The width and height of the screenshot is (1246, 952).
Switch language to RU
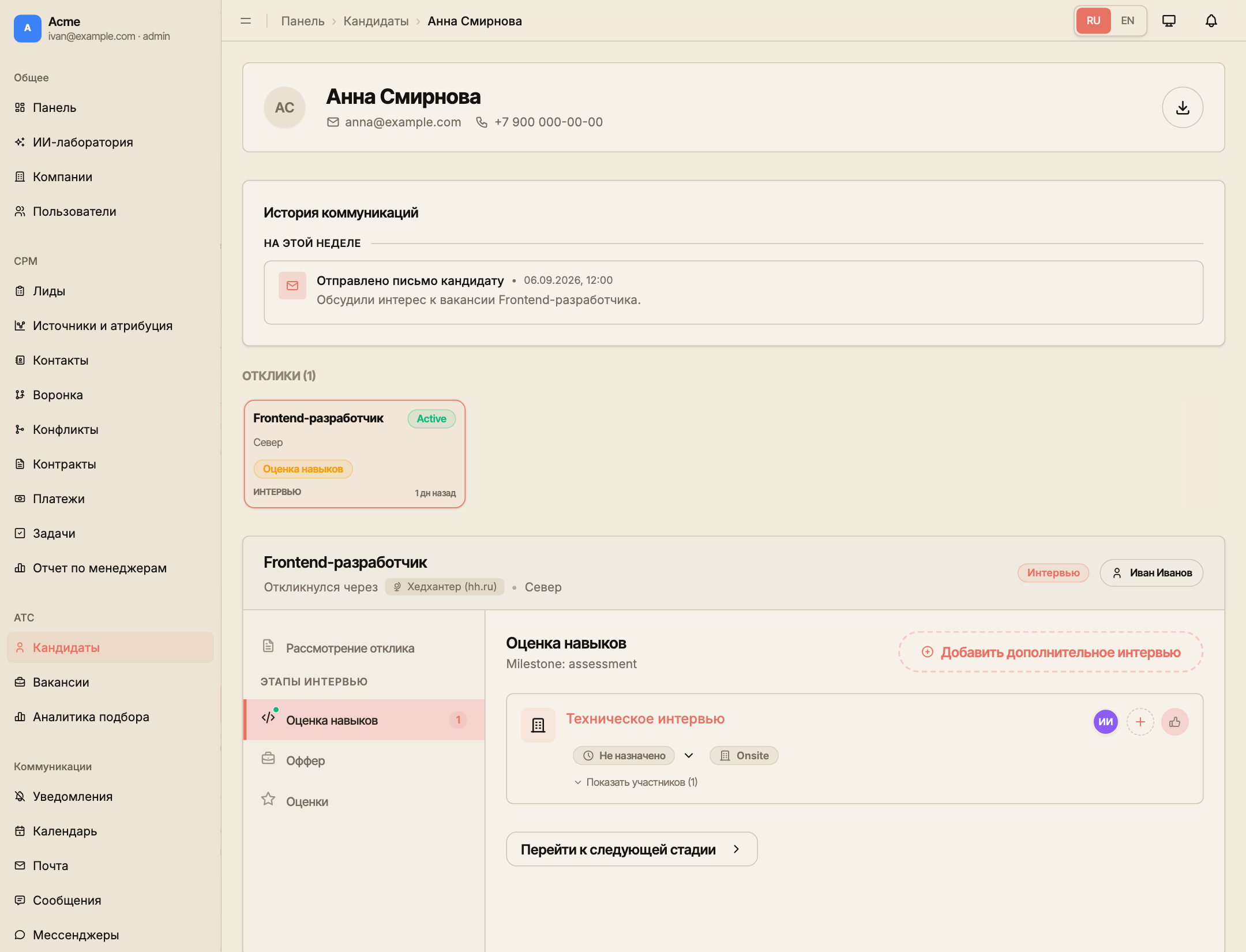[x=1093, y=21]
